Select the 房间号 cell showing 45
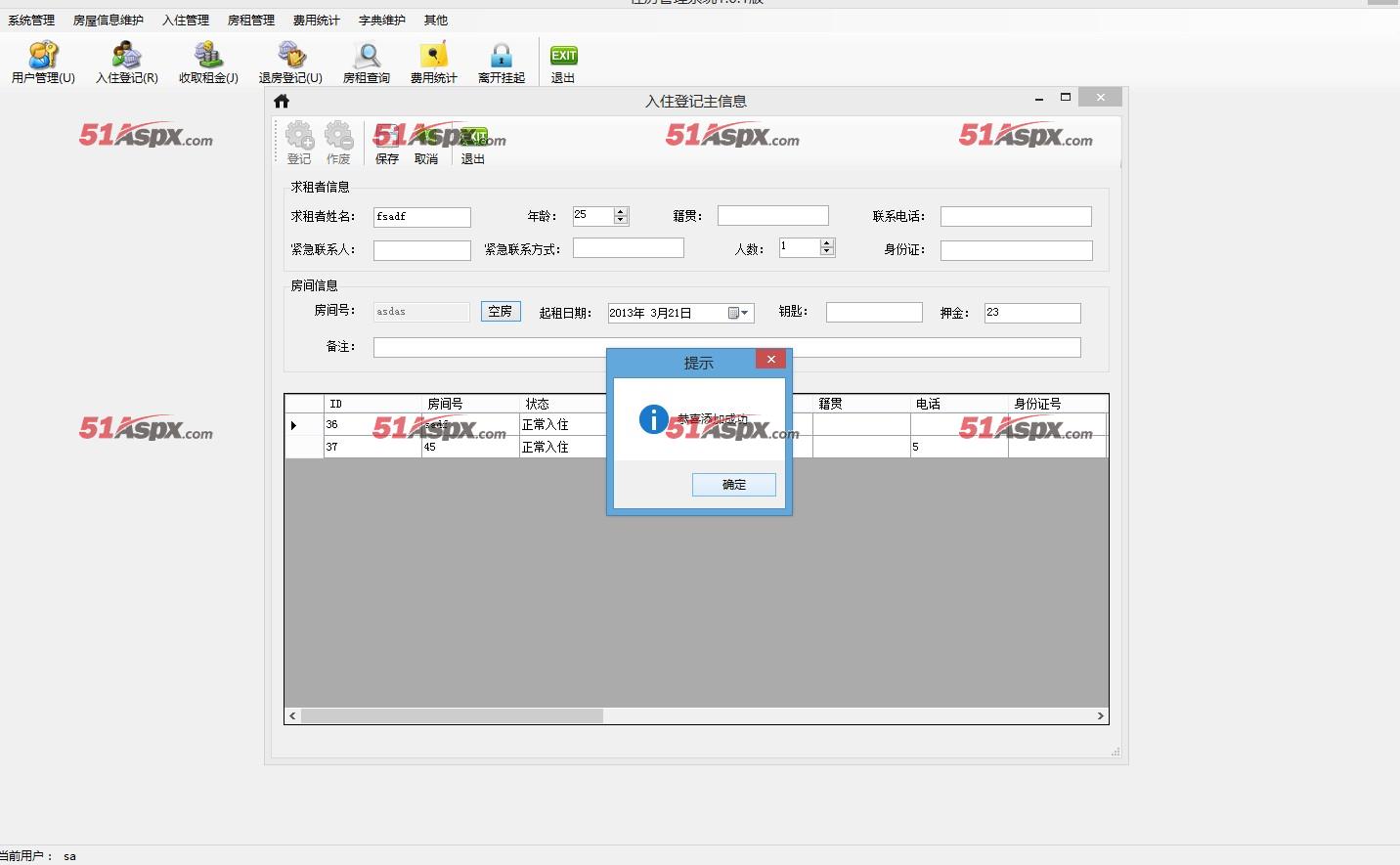The width and height of the screenshot is (1400, 865). tap(470, 447)
